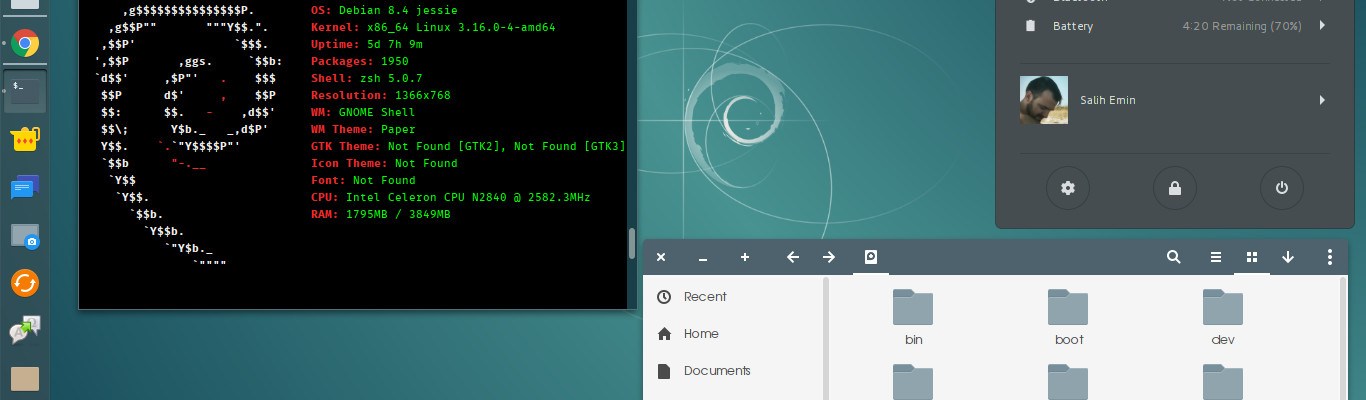Viewport: 1366px width, 400px height.
Task: Click the 'RAM: 1795MB / 3849MB' line
Action: point(381,214)
